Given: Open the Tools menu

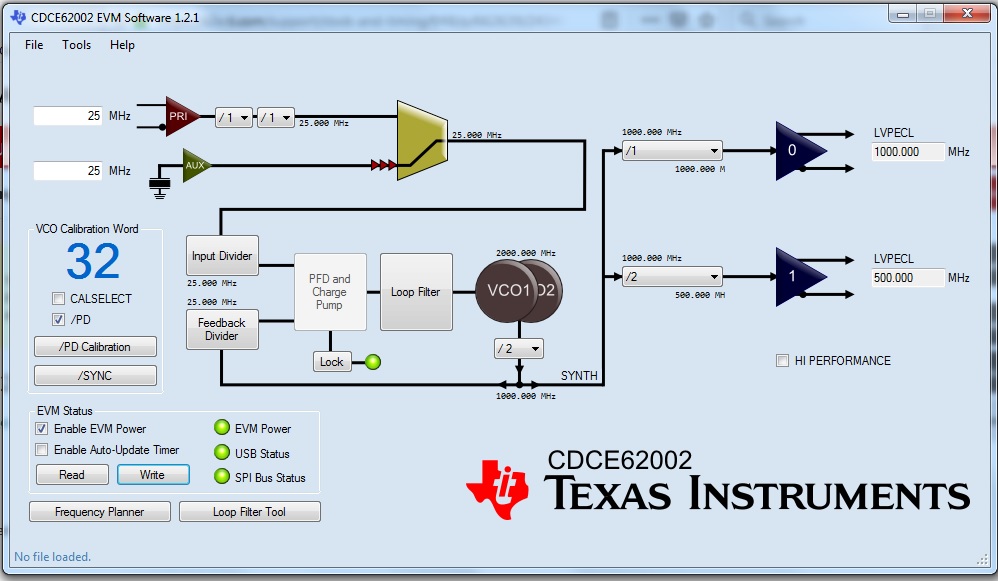Looking at the screenshot, I should click(x=76, y=45).
